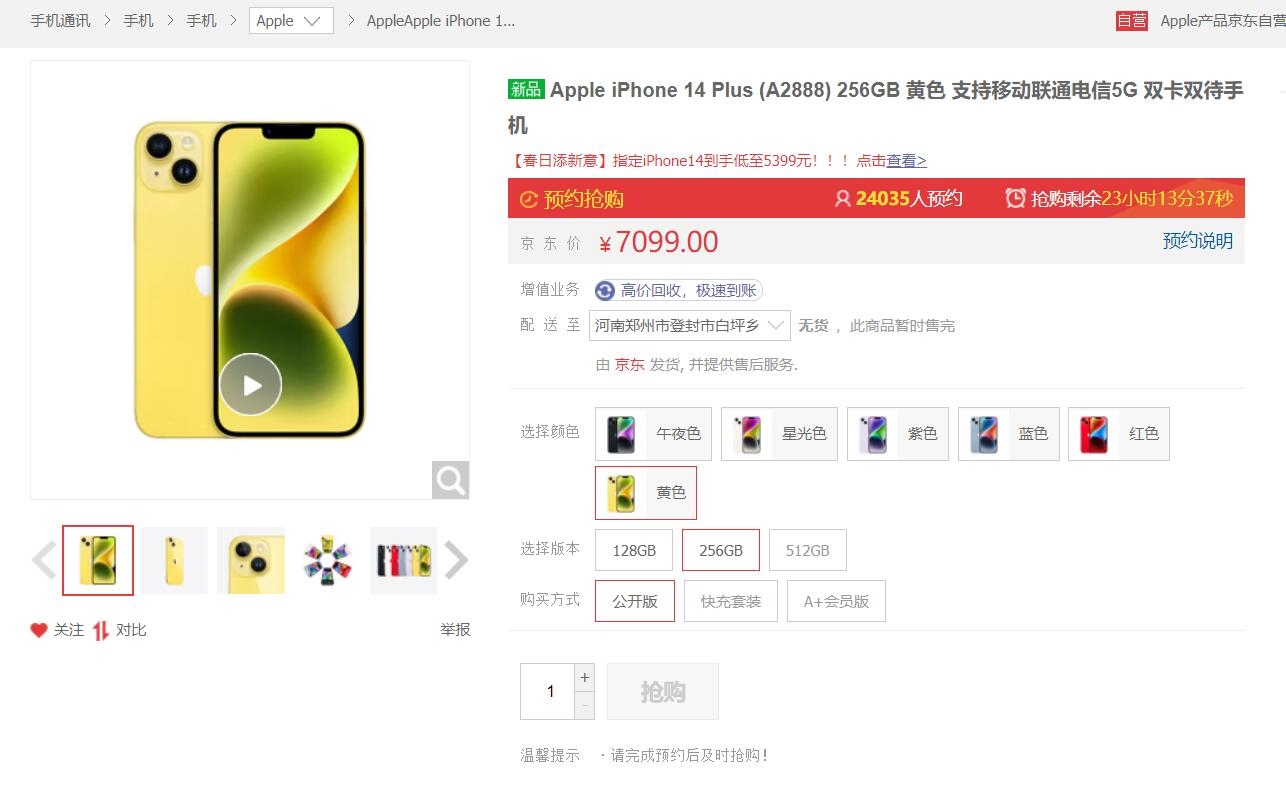Click the heart 关注 icon
The width and height of the screenshot is (1286, 805).
click(x=39, y=630)
